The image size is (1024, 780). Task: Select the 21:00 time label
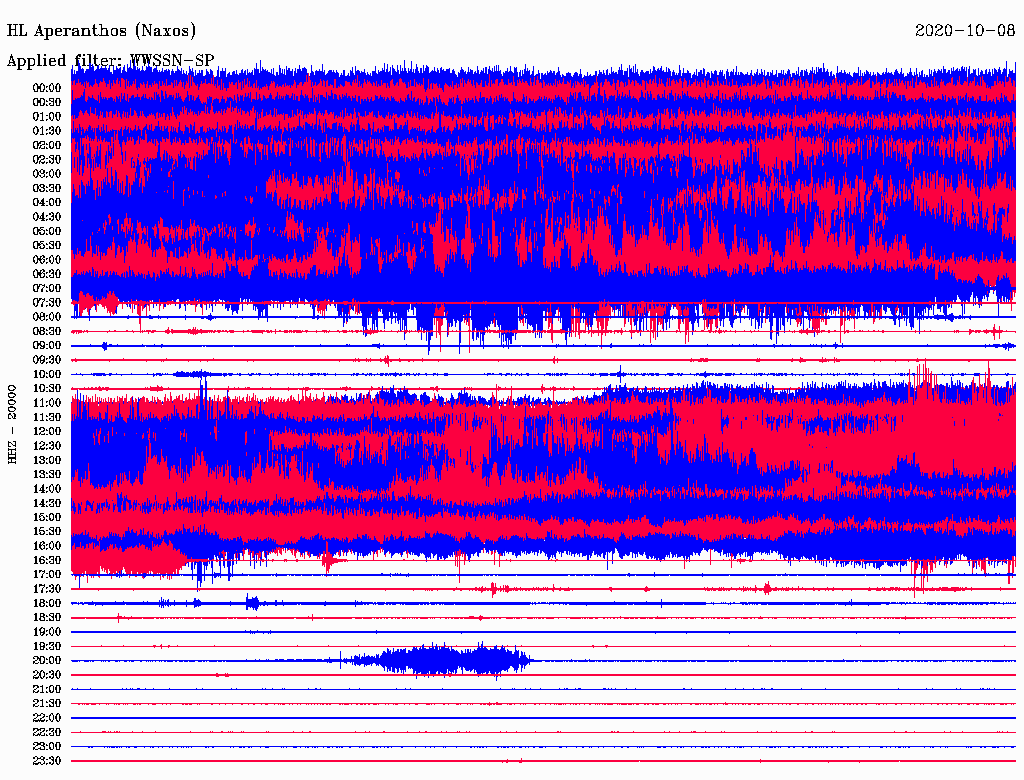47,689
